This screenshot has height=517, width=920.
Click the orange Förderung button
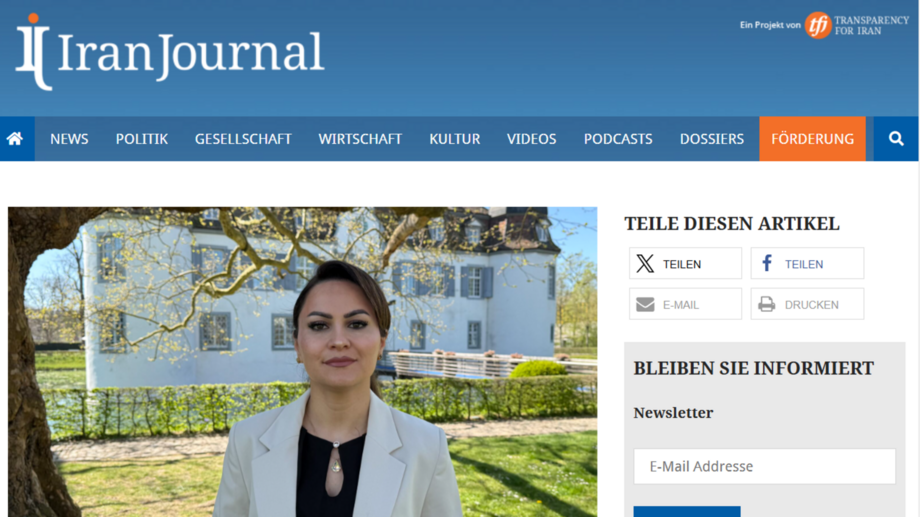813,139
